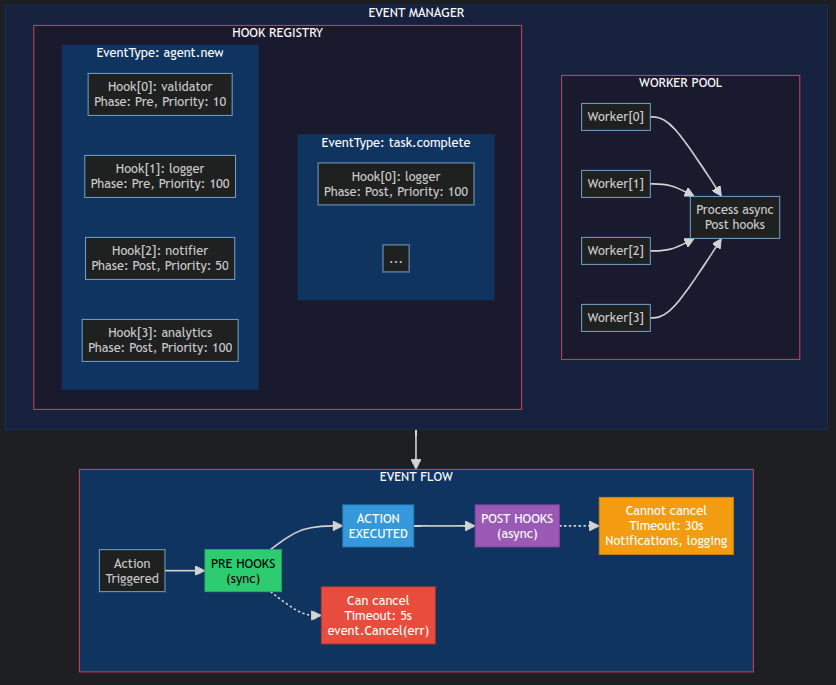
Task: Select the Action Triggered box
Action: click(132, 571)
